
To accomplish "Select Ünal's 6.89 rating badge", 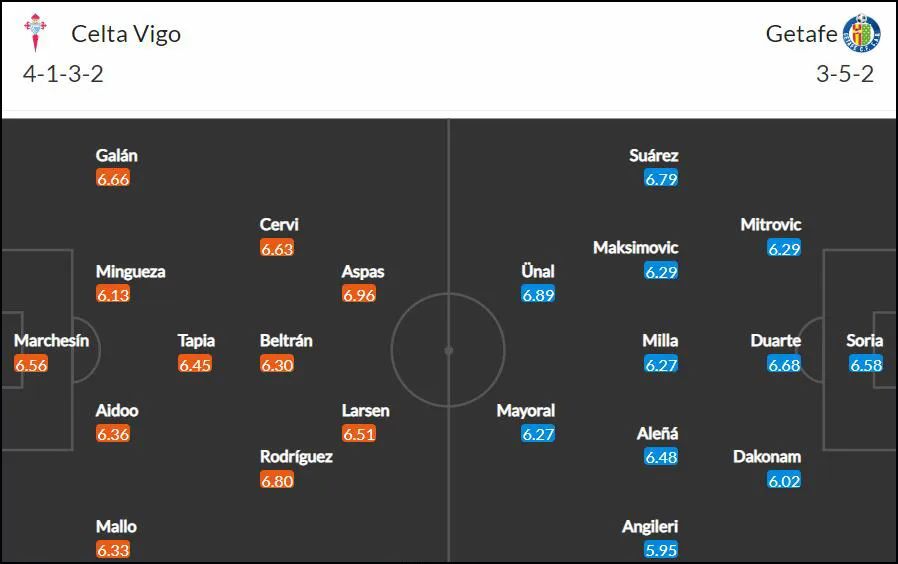I will pyautogui.click(x=538, y=294).
